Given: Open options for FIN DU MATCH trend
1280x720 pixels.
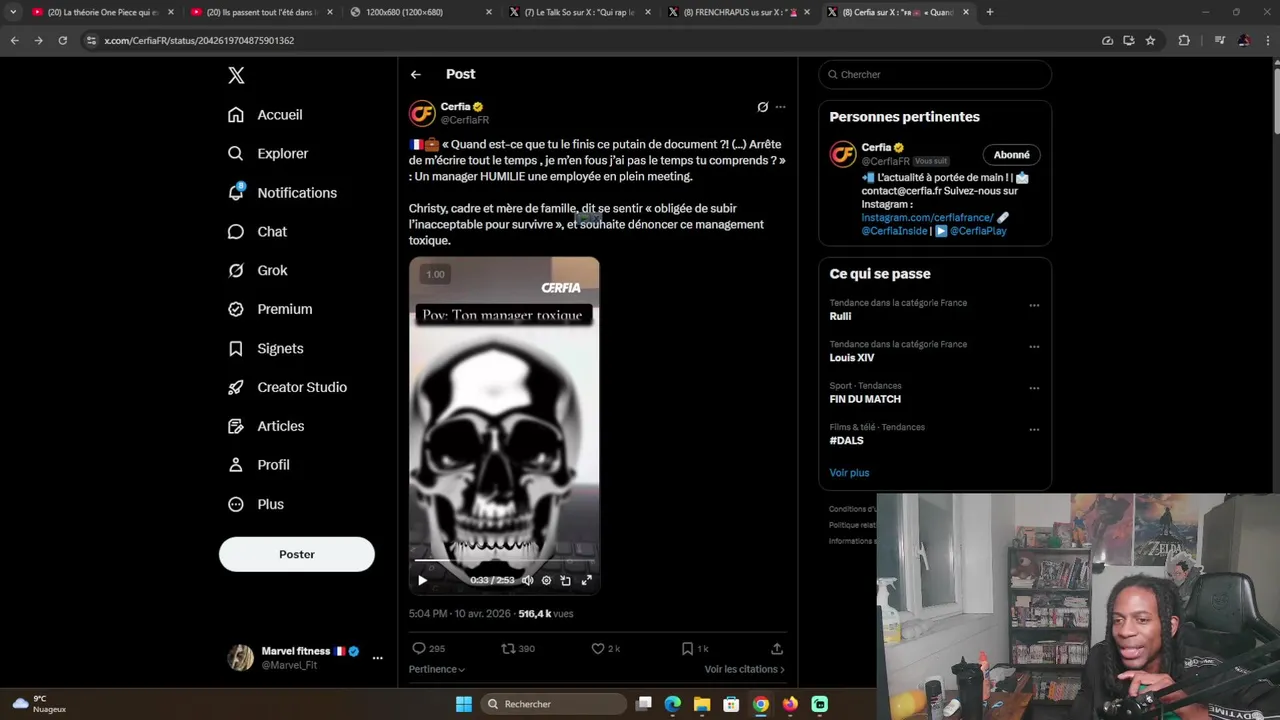Looking at the screenshot, I should (x=1034, y=388).
